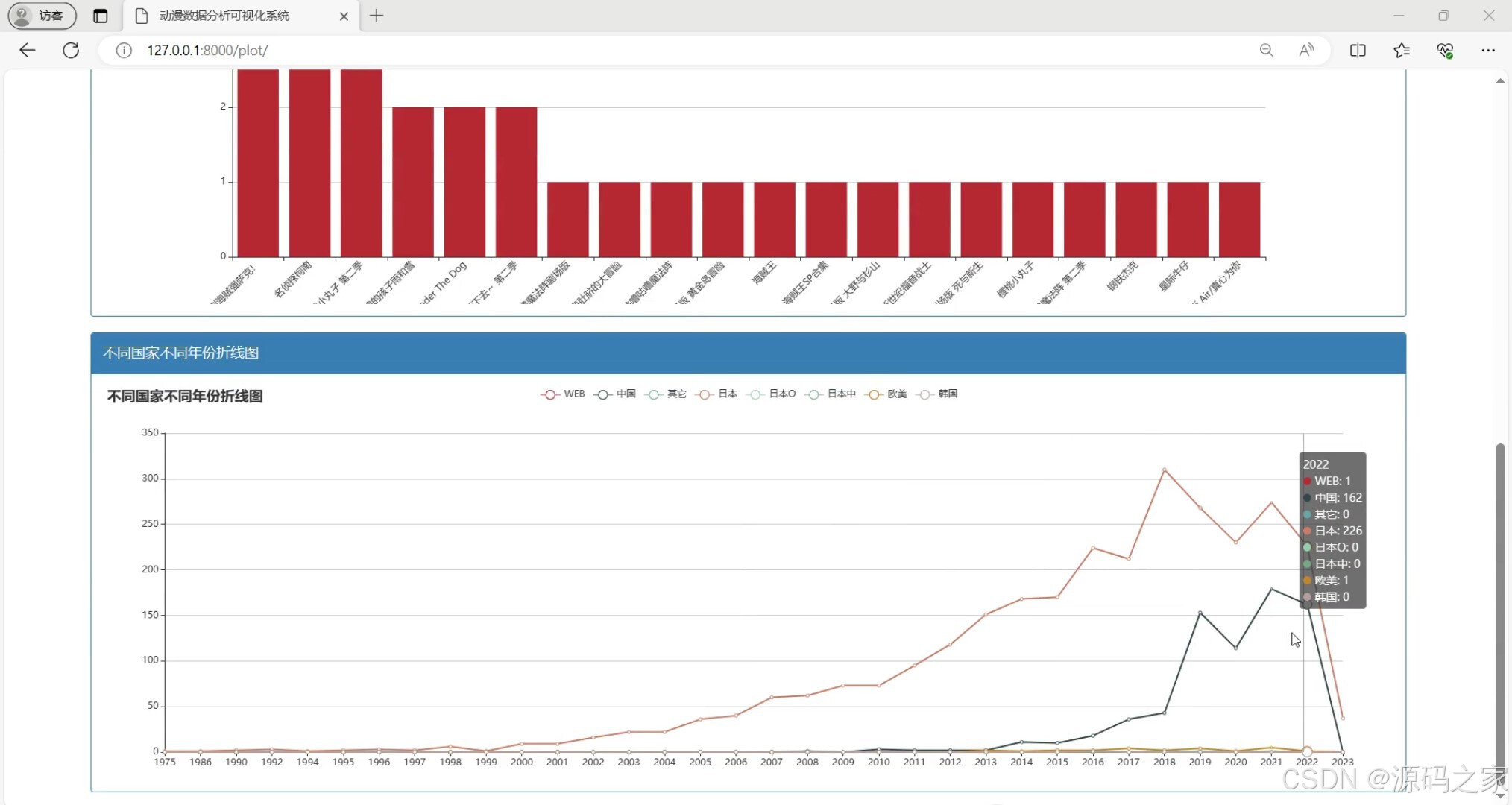The height and width of the screenshot is (805, 1512).
Task: Open the tab actions menu icon
Action: click(100, 16)
